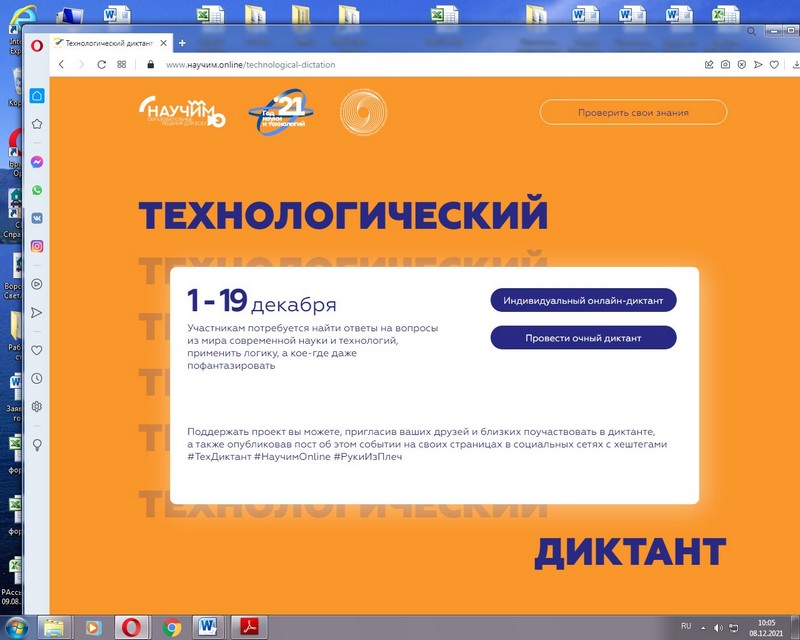This screenshot has width=800, height=640.
Task: Click Проверить свои знания button
Action: tap(633, 112)
